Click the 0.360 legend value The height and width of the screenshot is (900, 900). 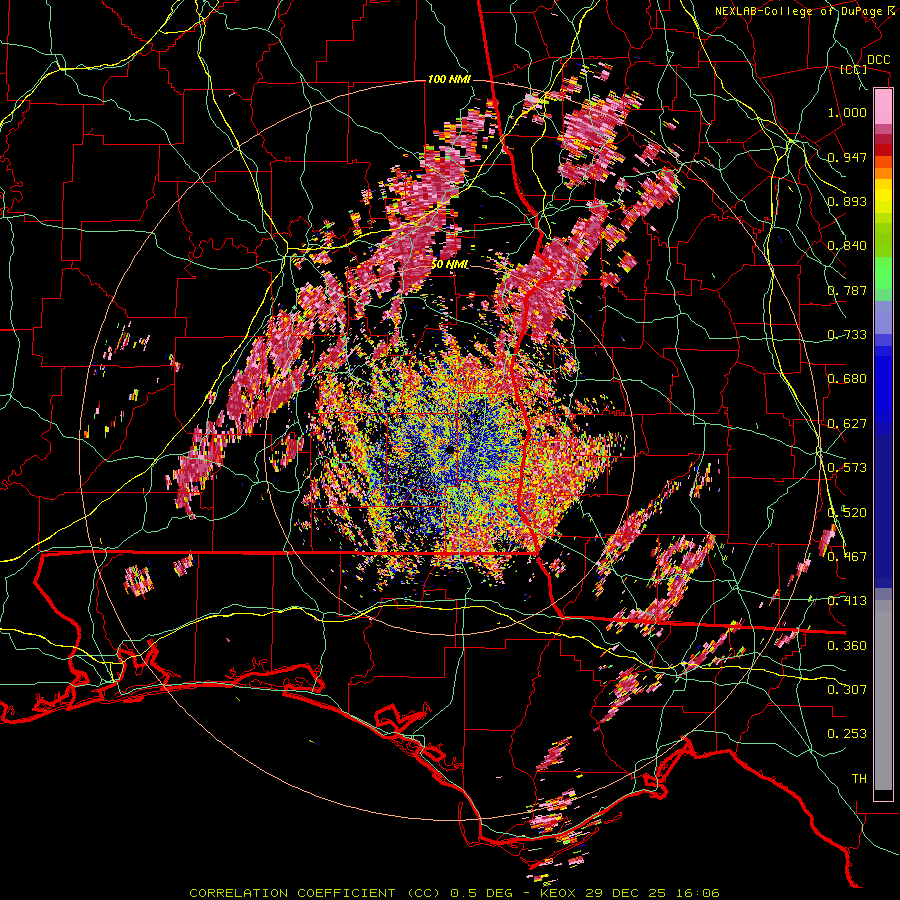click(847, 645)
